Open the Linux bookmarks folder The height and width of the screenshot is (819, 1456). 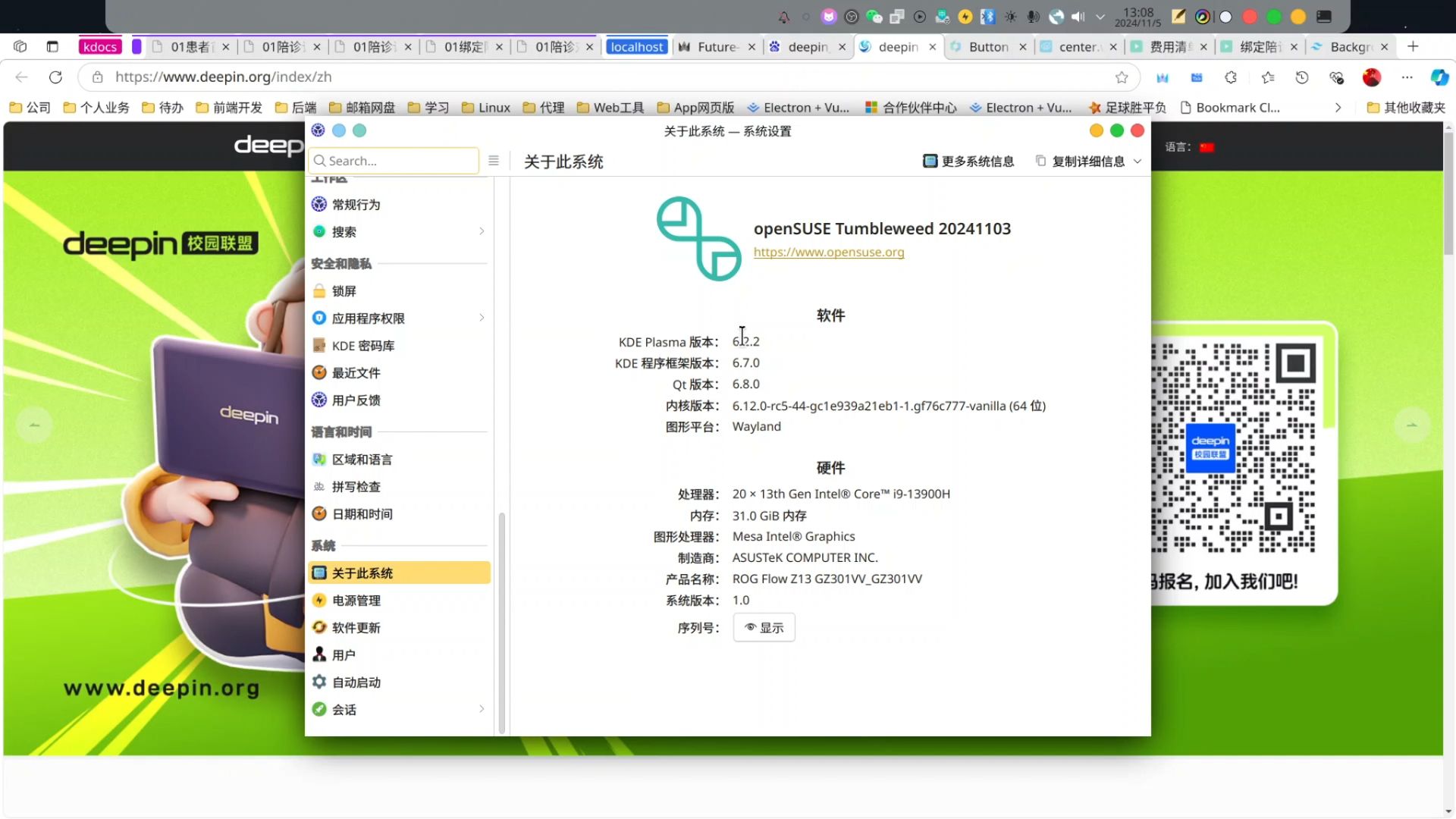coord(485,108)
